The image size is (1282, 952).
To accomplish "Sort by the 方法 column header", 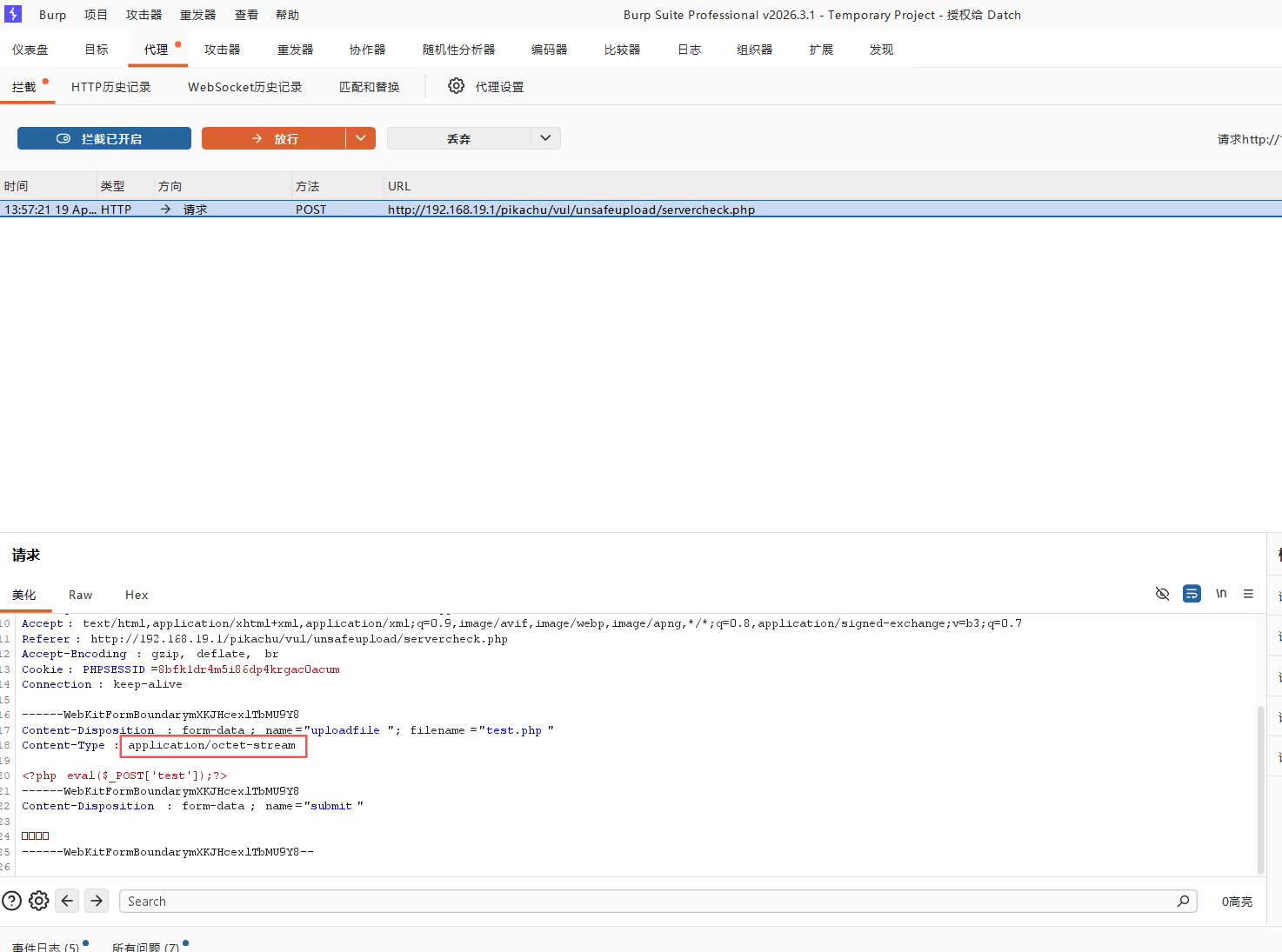I will (338, 186).
